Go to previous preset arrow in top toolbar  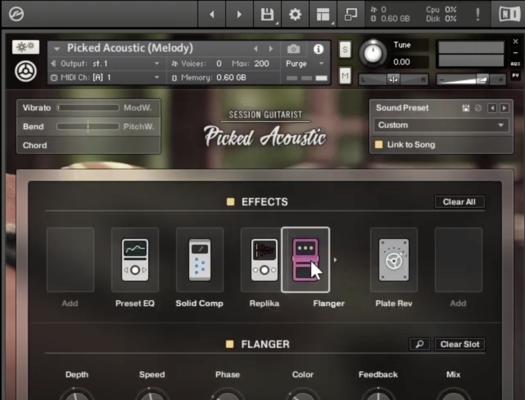click(x=212, y=14)
